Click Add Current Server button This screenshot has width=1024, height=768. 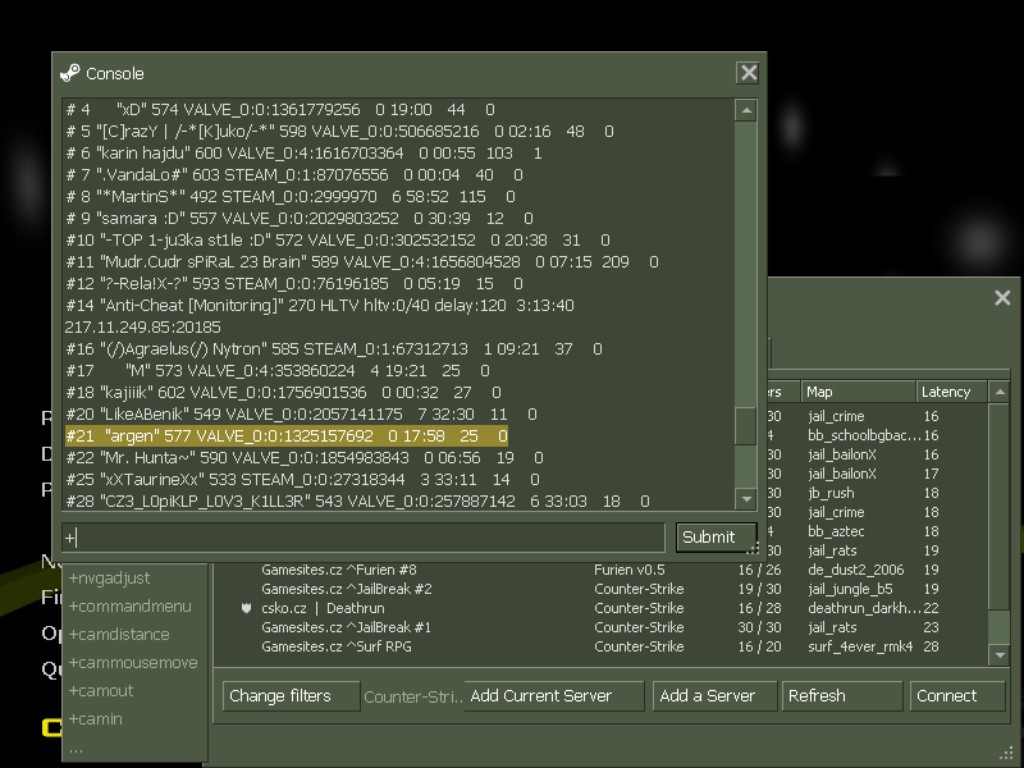554,696
